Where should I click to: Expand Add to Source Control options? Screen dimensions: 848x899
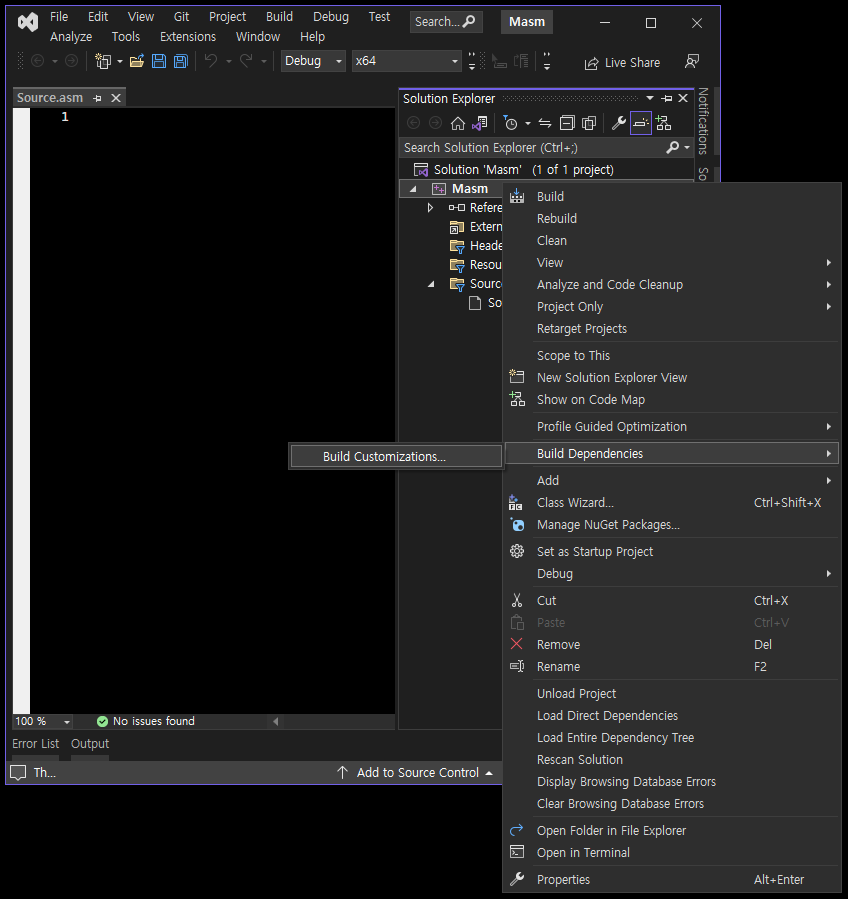(x=489, y=773)
